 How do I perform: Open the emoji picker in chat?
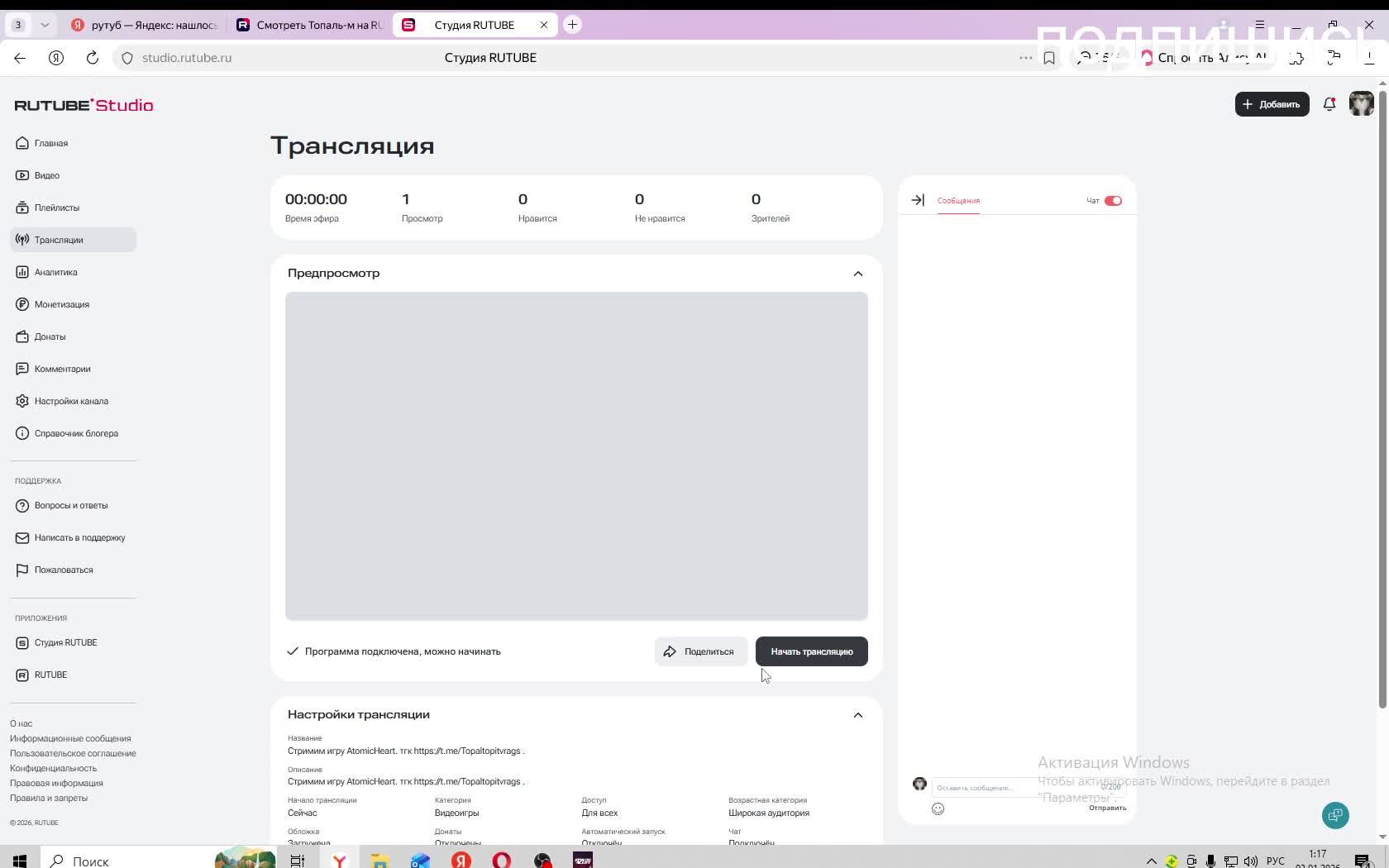(x=938, y=809)
